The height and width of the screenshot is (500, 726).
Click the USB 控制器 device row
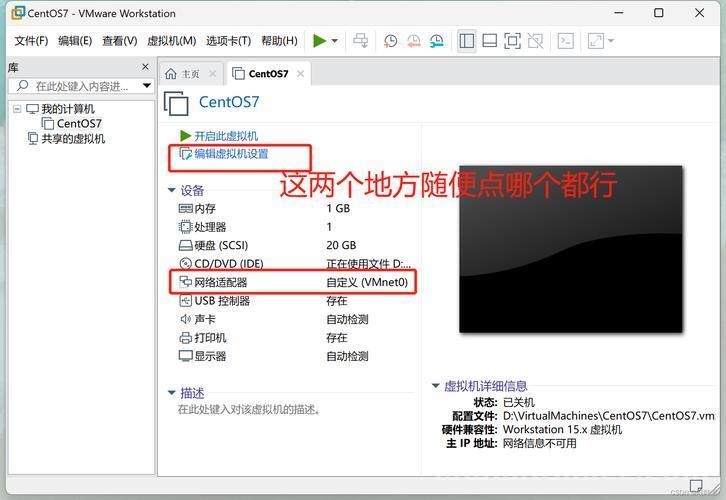(x=294, y=301)
